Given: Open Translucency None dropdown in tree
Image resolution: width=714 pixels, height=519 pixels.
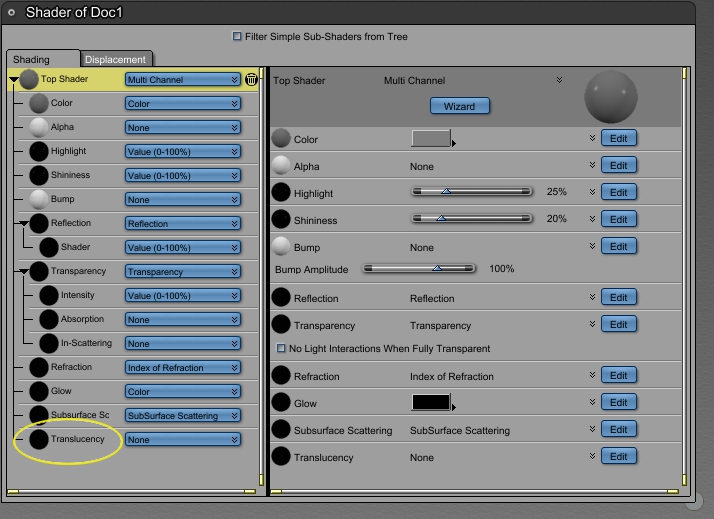Looking at the screenshot, I should click(x=183, y=440).
